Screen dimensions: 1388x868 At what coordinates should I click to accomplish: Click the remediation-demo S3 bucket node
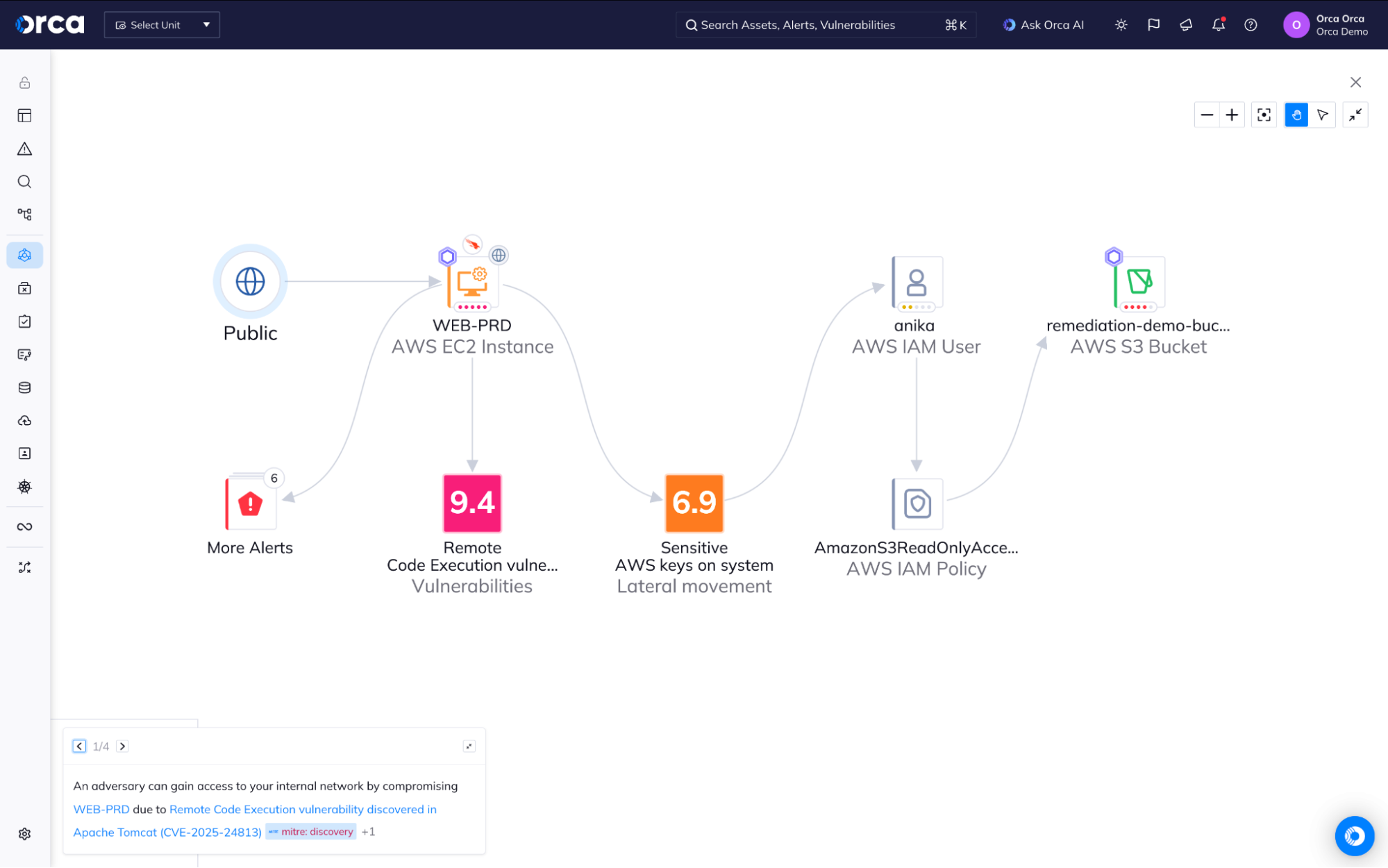pos(1139,283)
